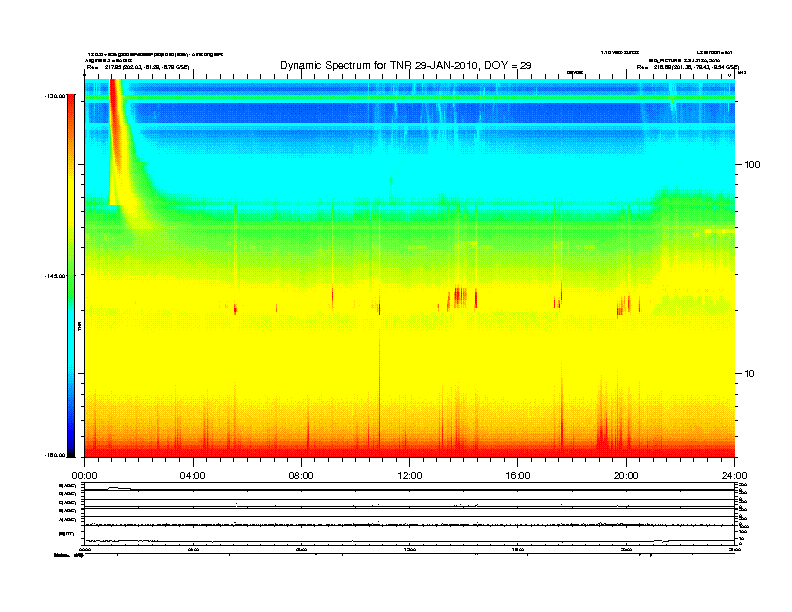This screenshot has width=792, height=612.
Task: Select the 00:00 time axis label
Action: 84,476
